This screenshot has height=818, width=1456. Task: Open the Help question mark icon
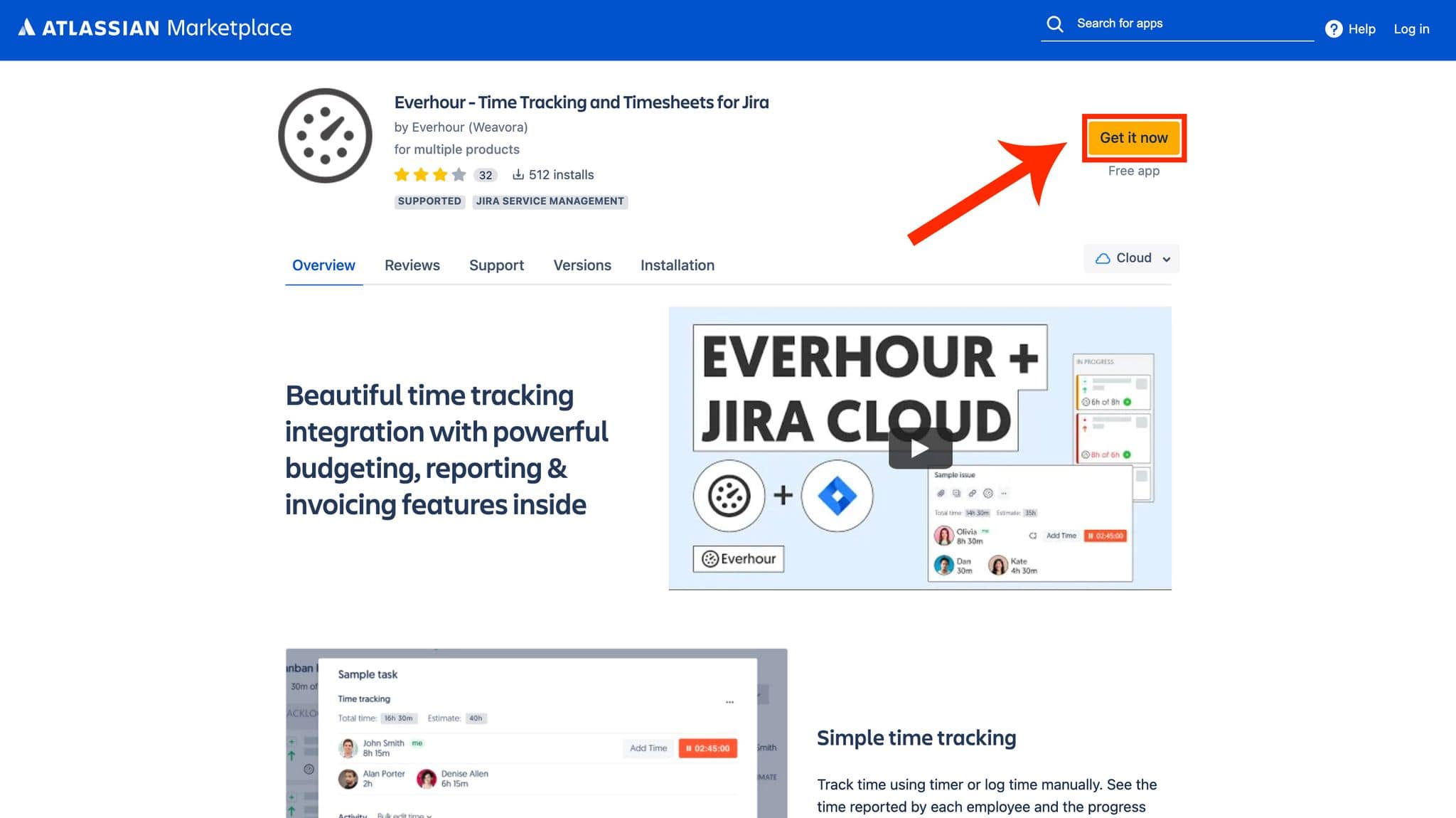[x=1334, y=29]
